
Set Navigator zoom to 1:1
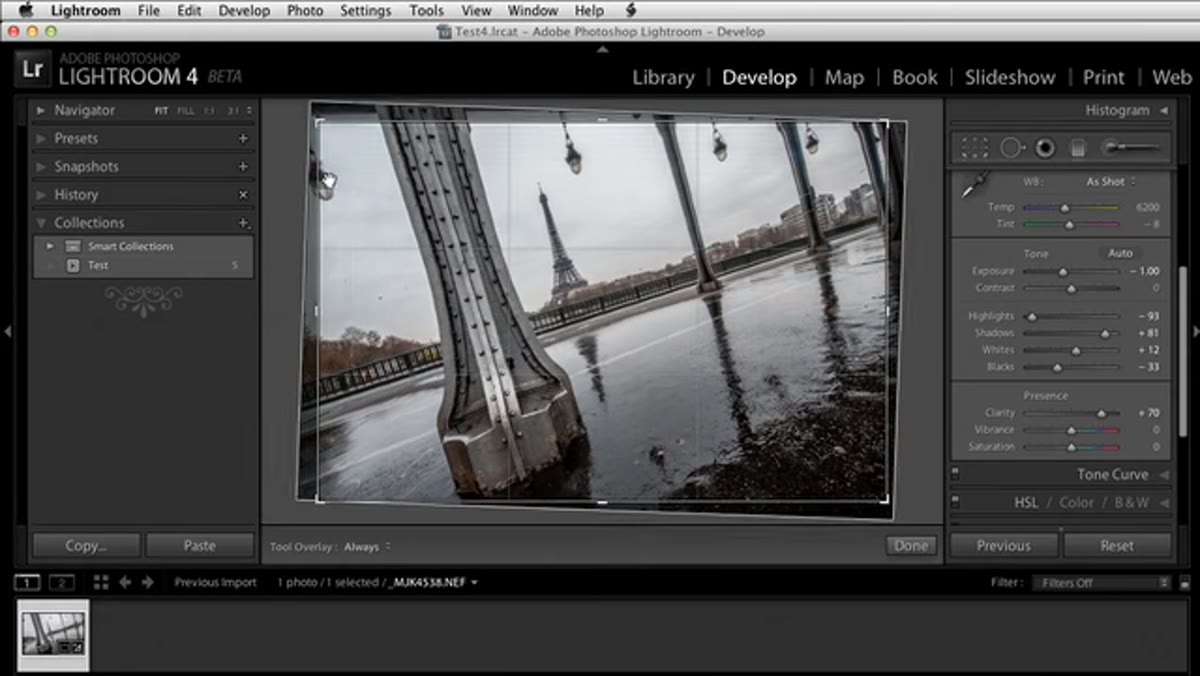point(209,111)
